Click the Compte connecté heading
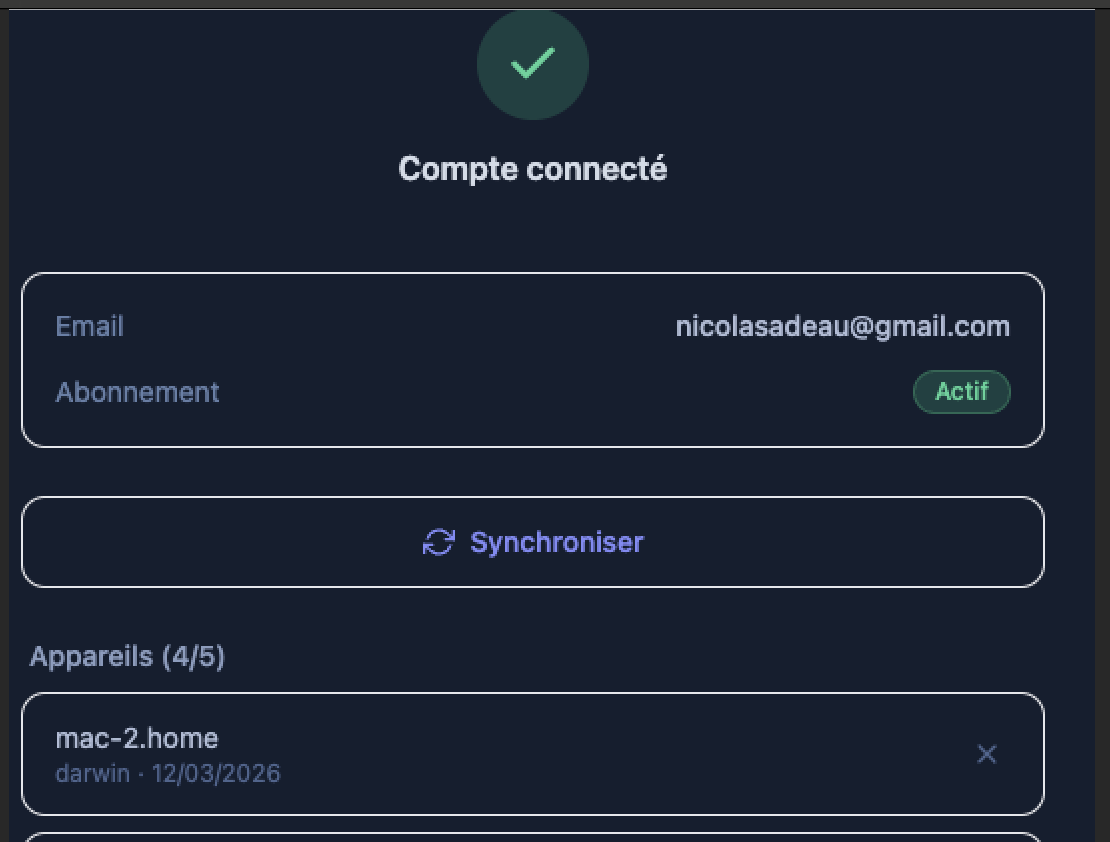 click(532, 169)
